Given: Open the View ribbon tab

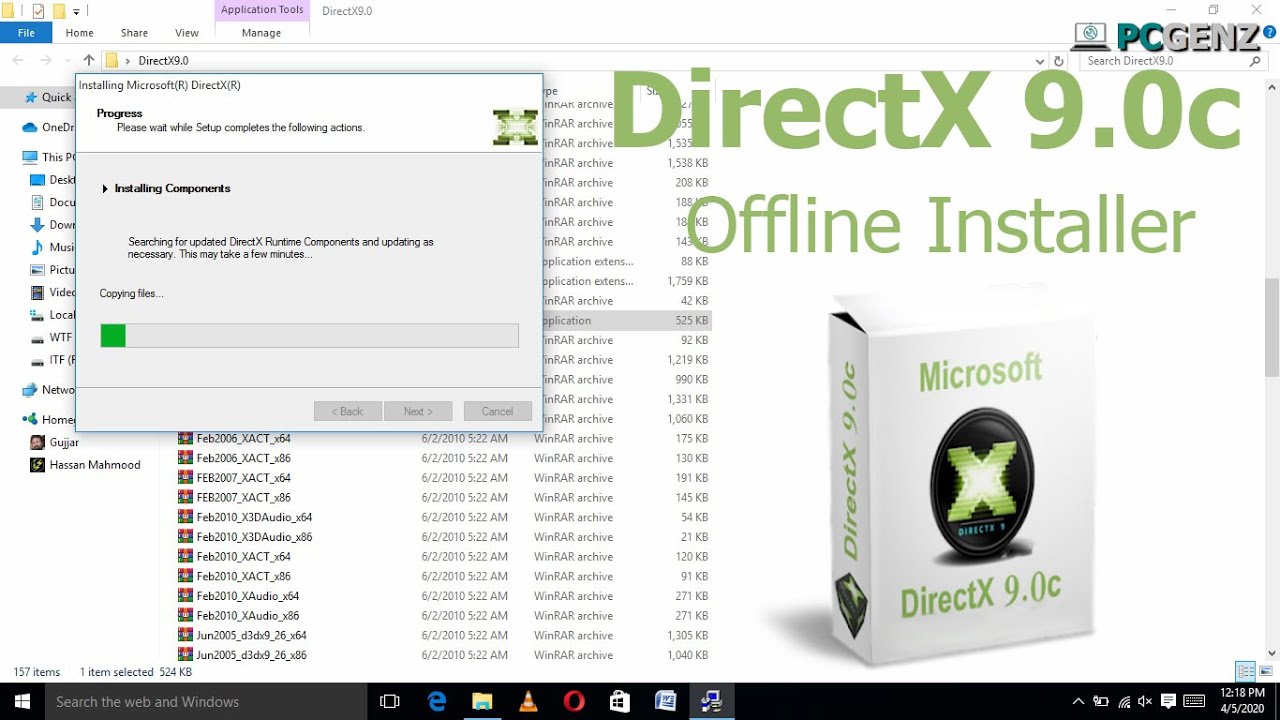Looking at the screenshot, I should click(187, 33).
